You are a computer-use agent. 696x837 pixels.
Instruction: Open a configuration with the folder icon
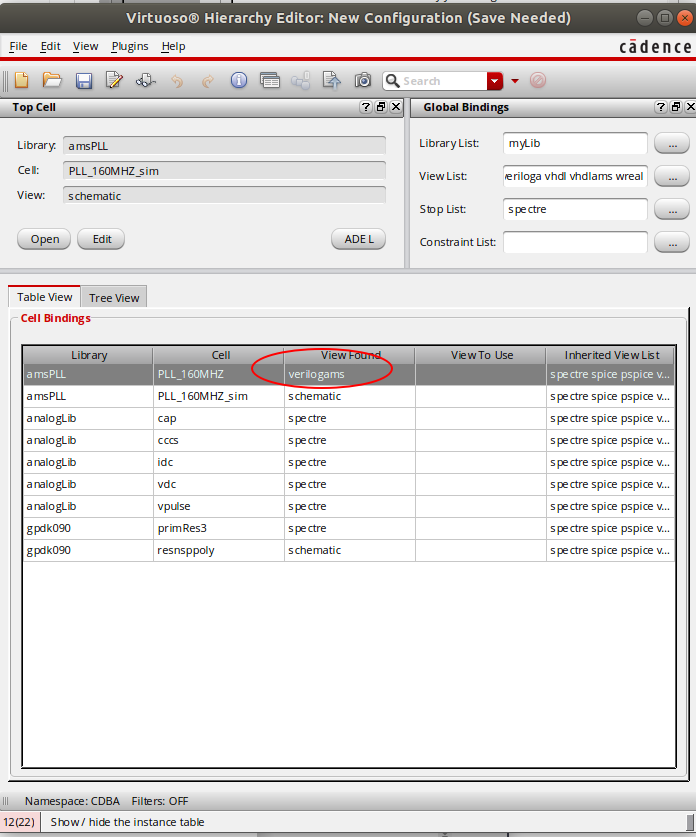52,81
